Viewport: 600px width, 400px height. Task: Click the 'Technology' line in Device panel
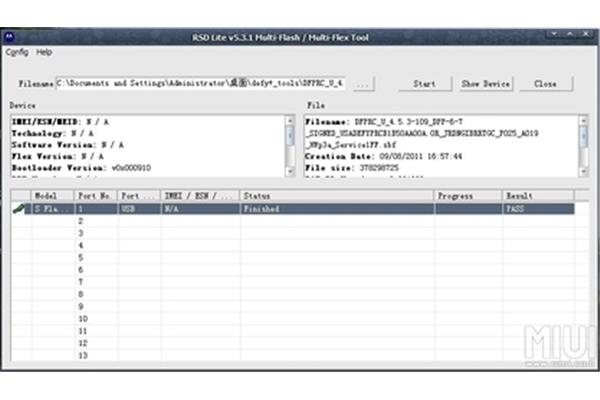[x=52, y=133]
